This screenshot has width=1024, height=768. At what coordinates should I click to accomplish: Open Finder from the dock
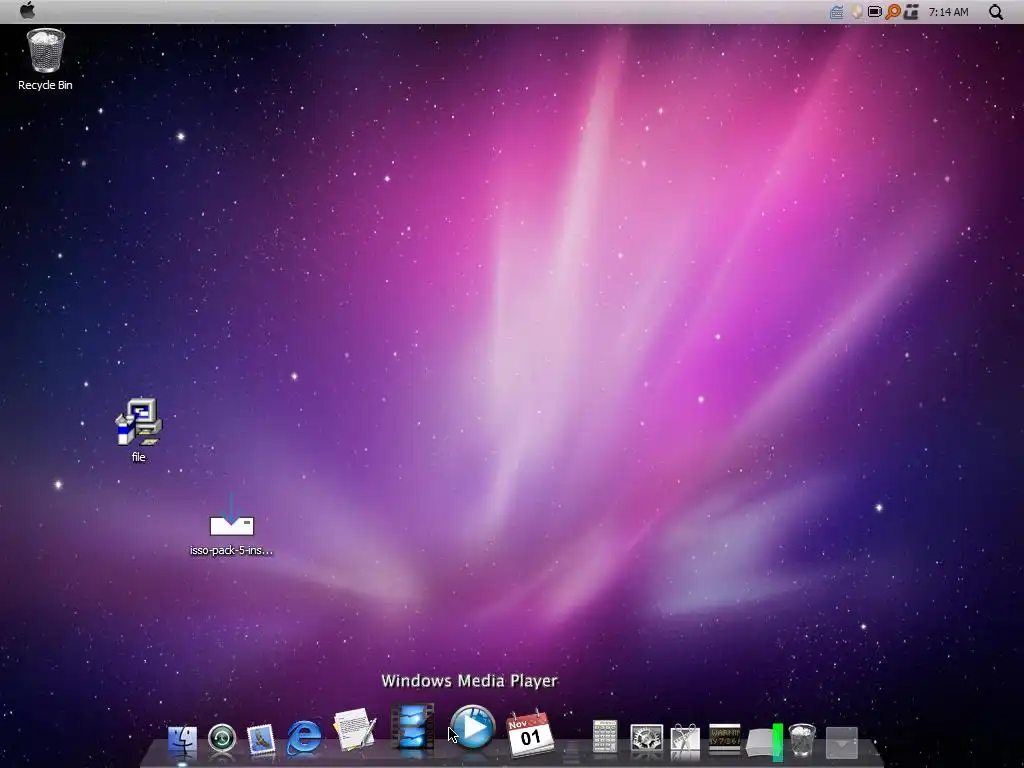(182, 741)
